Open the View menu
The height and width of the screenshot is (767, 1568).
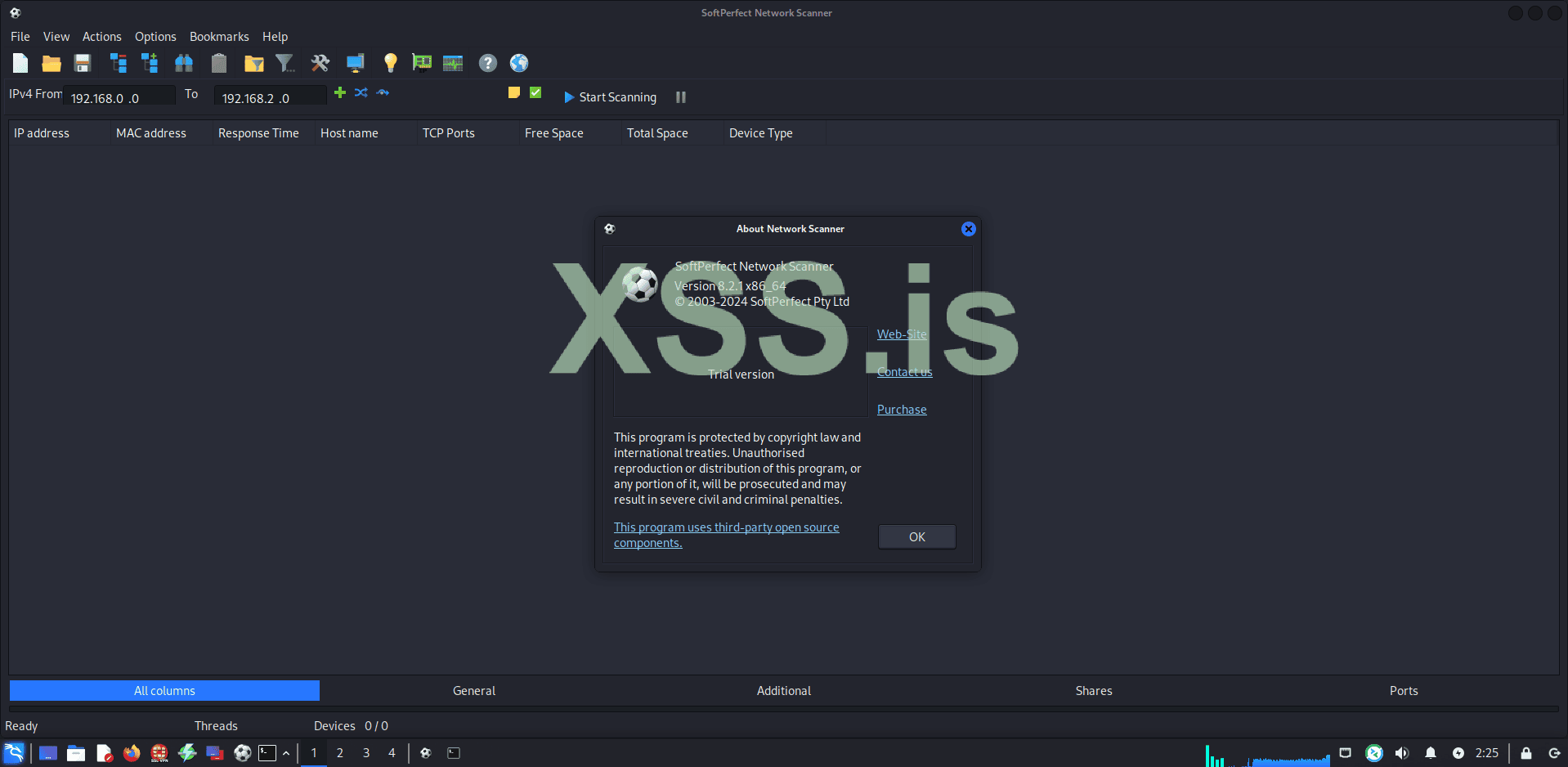pyautogui.click(x=56, y=37)
